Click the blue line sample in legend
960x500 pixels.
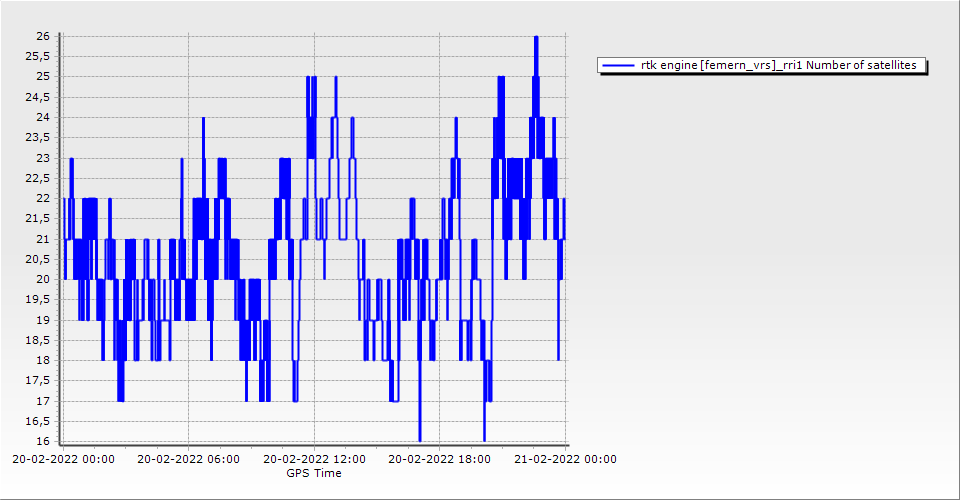point(618,66)
